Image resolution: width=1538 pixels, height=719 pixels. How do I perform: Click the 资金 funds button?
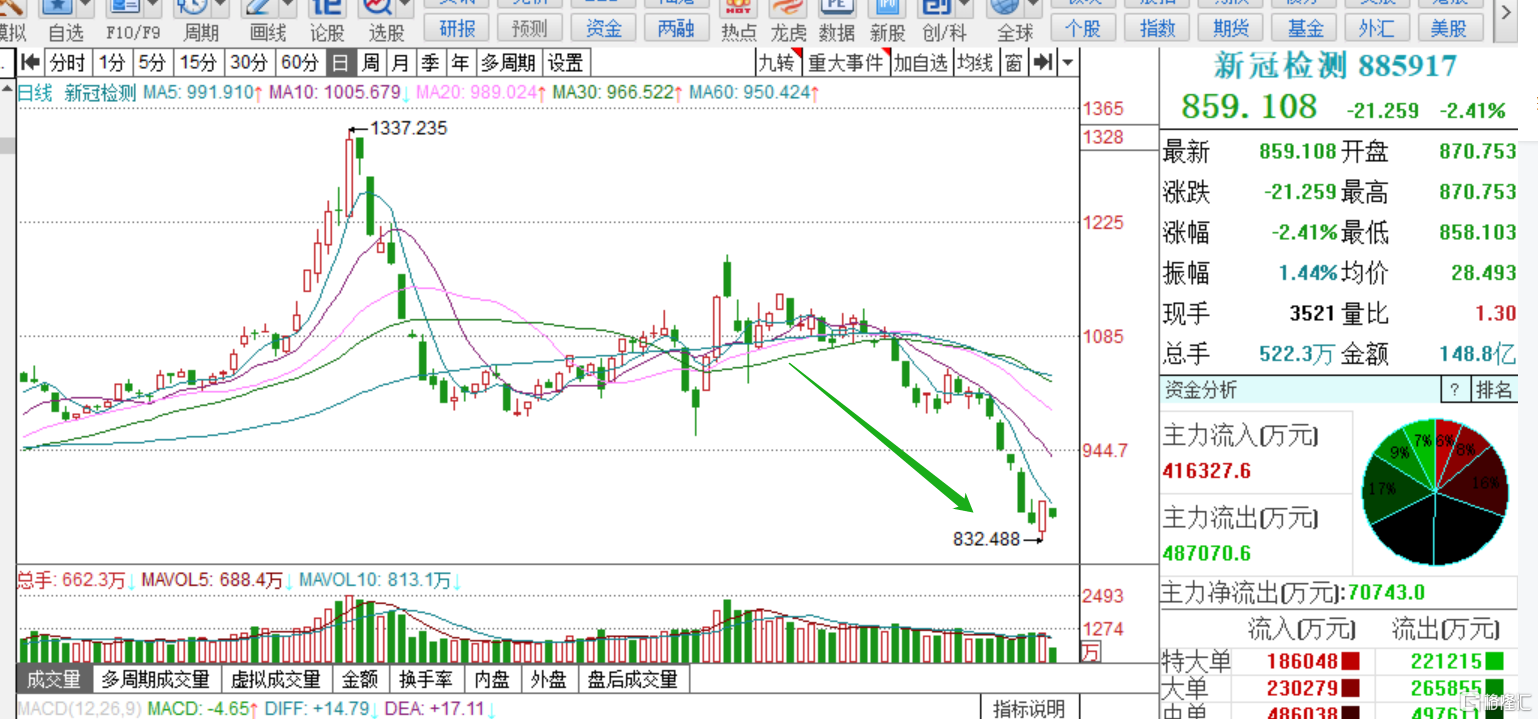click(603, 28)
